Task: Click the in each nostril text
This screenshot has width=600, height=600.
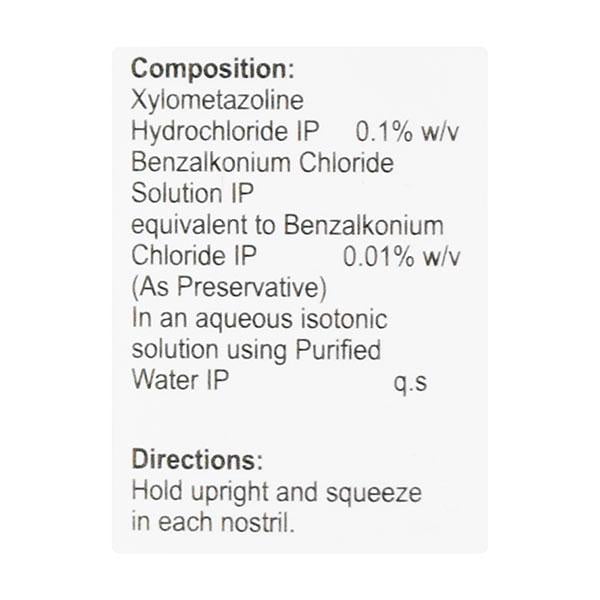Action: [x=213, y=523]
